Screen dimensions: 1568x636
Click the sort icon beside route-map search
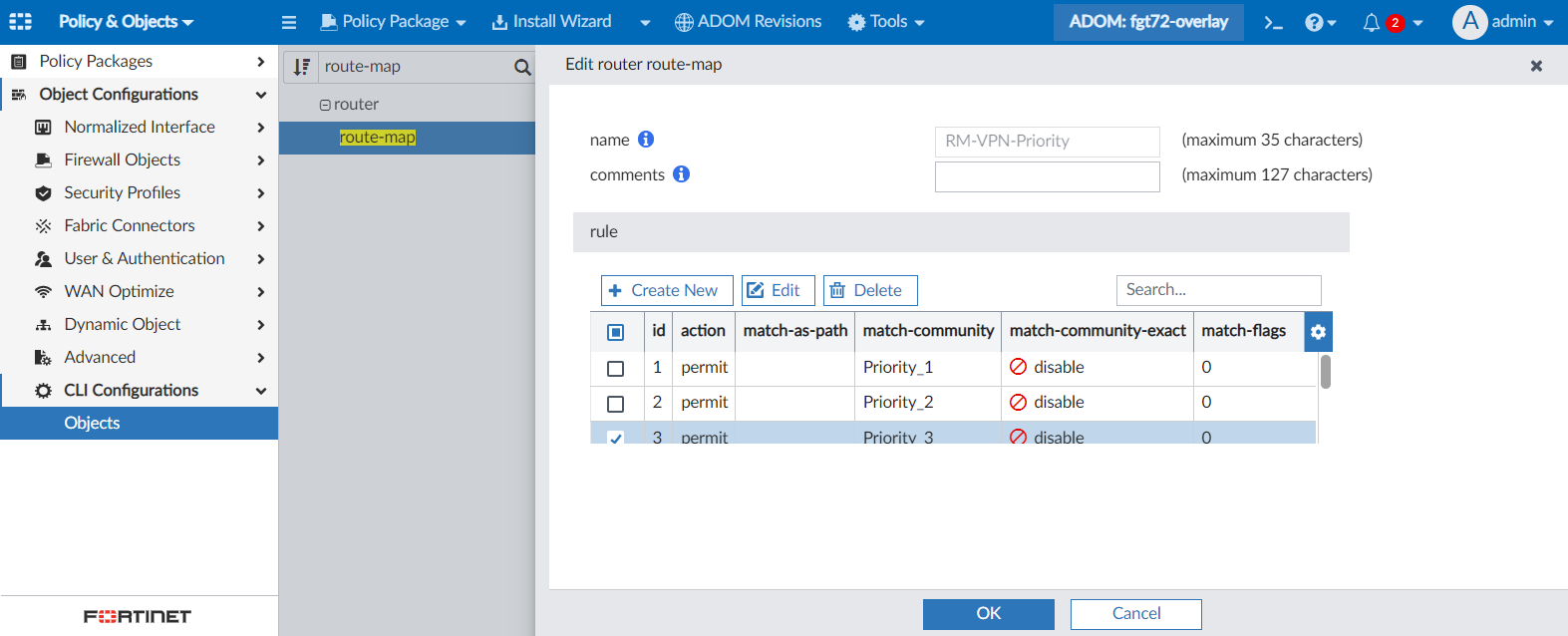301,67
